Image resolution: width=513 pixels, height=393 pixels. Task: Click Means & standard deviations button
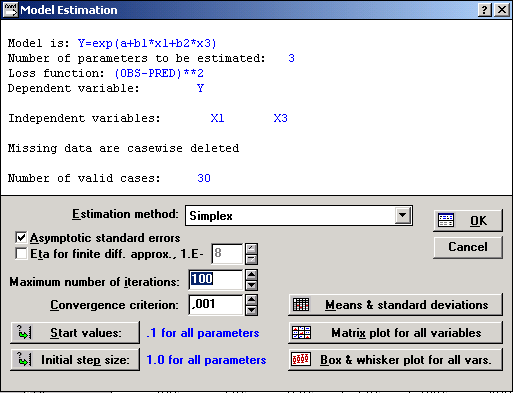(x=395, y=305)
